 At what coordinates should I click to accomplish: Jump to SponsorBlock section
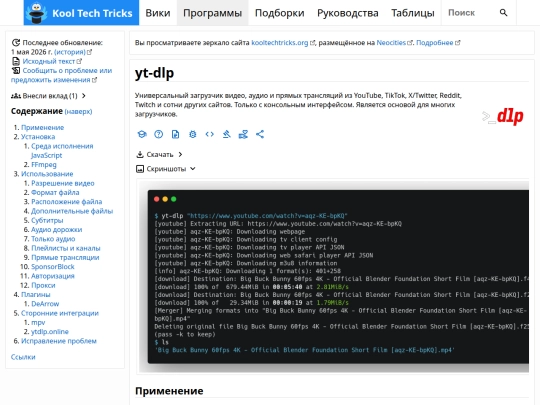53,267
